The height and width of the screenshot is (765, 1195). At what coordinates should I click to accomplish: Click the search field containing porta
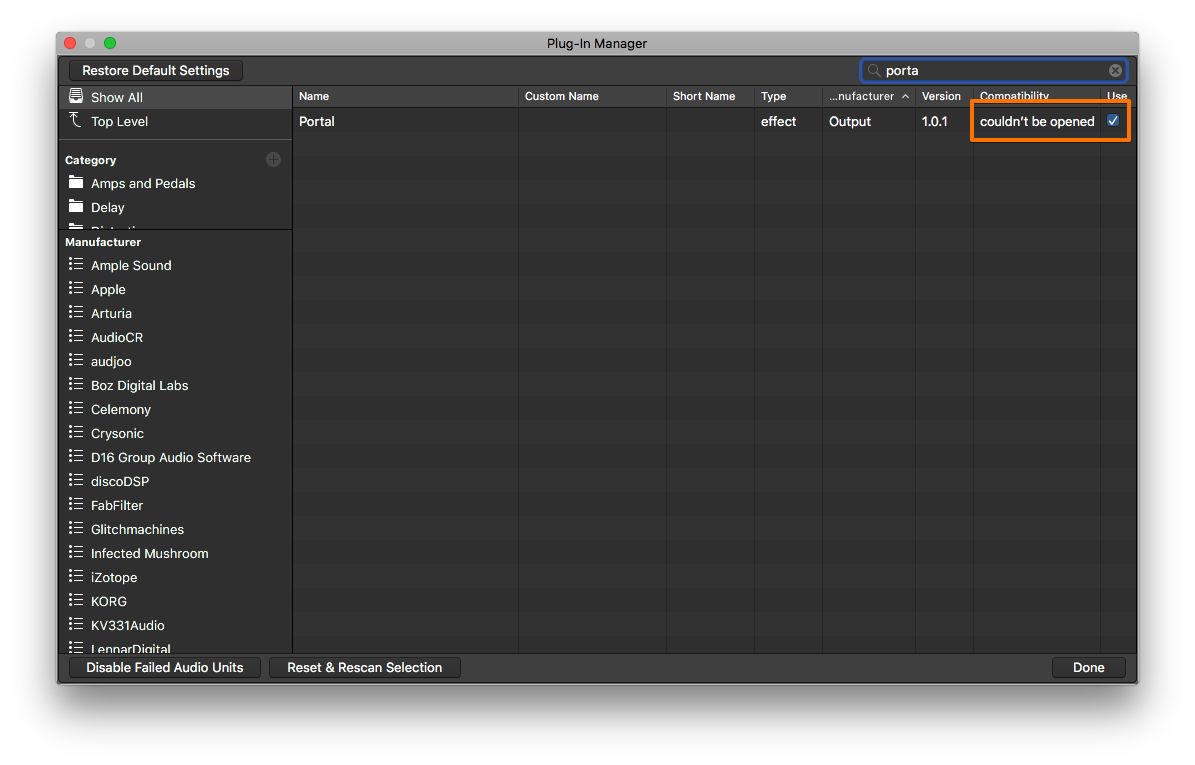994,70
